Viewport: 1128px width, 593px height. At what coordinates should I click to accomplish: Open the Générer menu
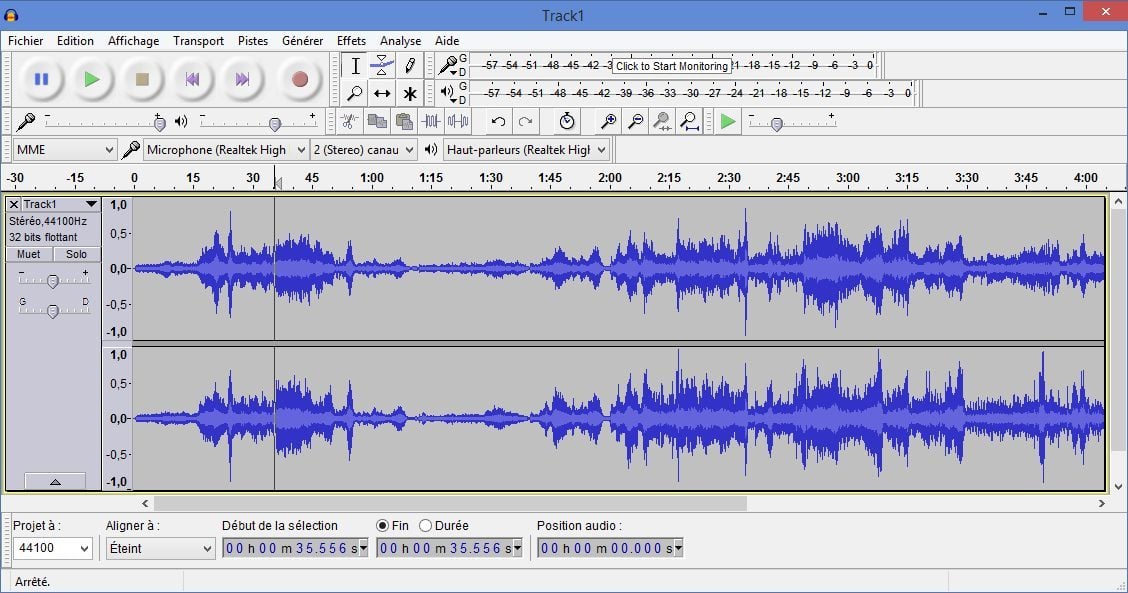pyautogui.click(x=302, y=41)
